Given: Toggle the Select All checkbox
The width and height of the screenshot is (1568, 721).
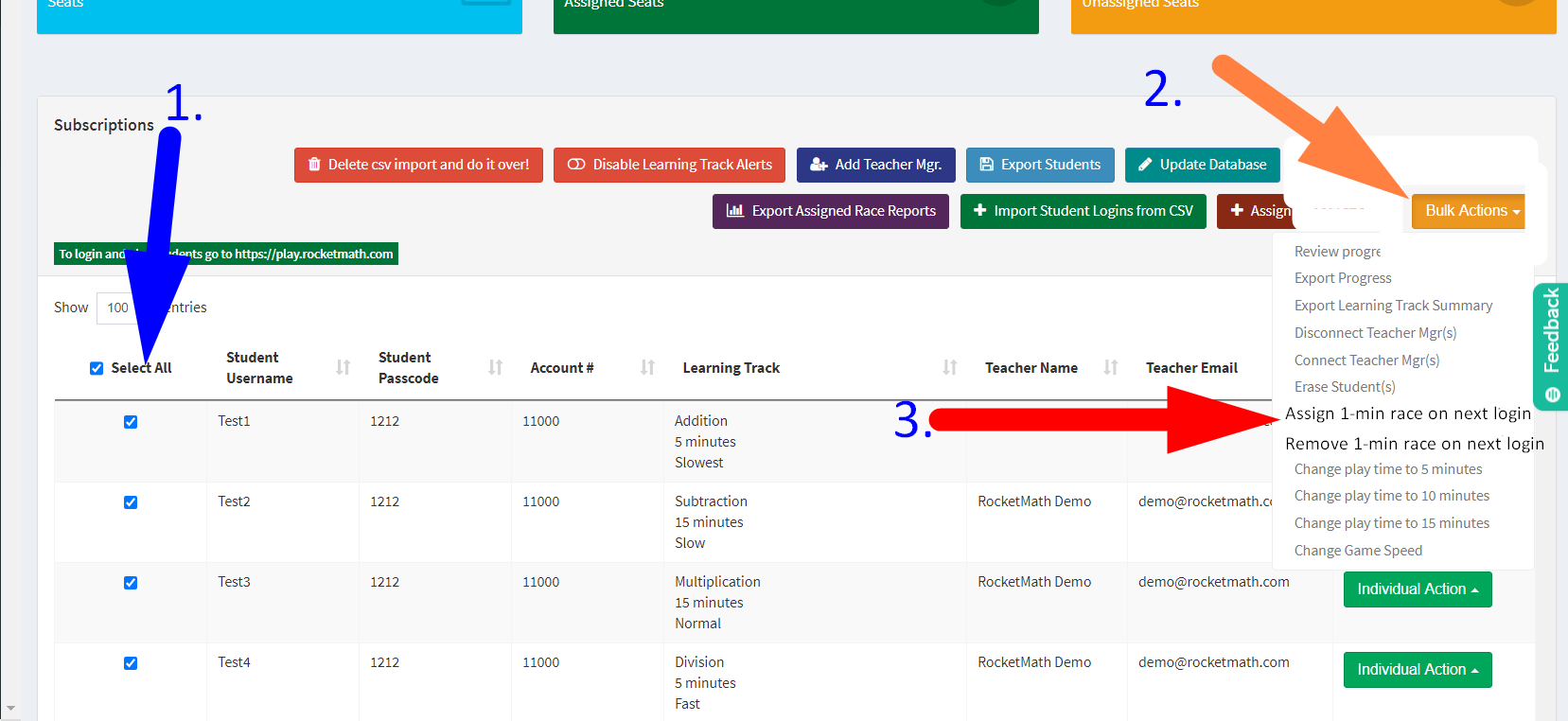Looking at the screenshot, I should [97, 368].
